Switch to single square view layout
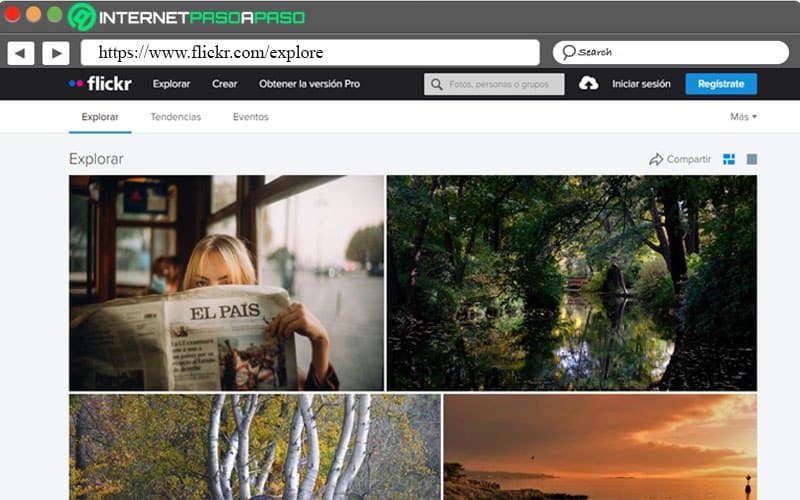800x500 pixels. pos(752,159)
